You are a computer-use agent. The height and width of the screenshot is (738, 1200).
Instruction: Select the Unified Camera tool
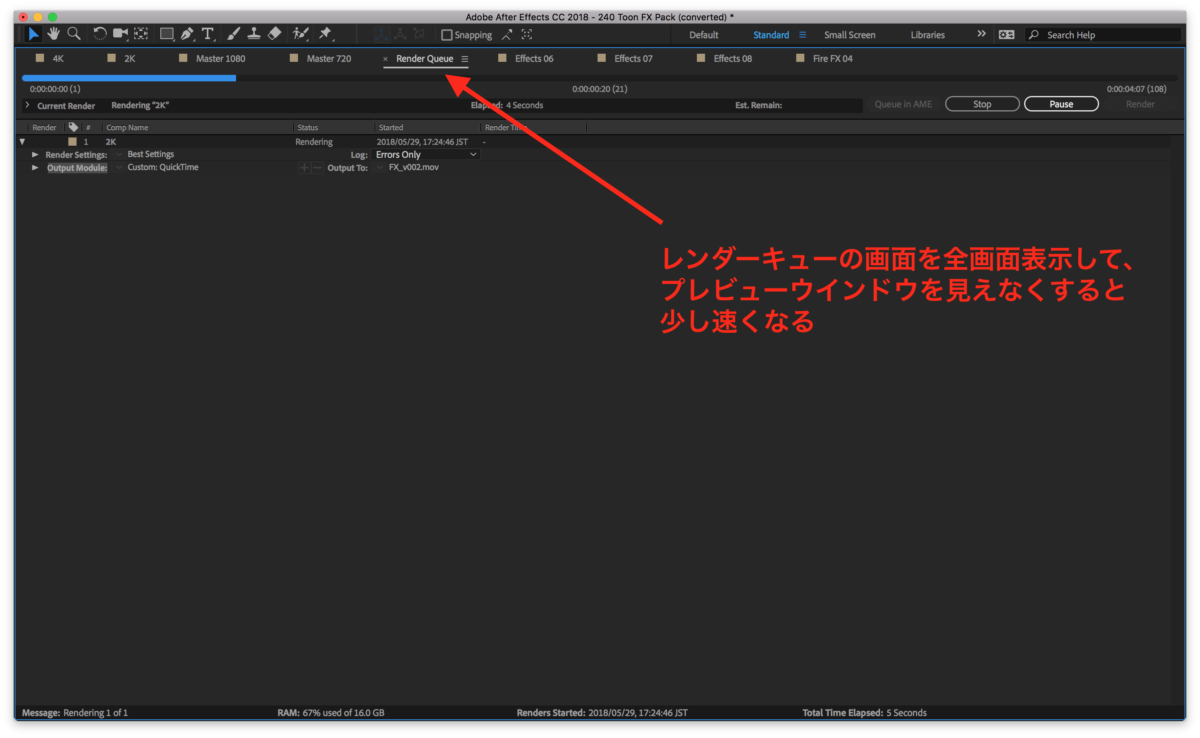click(120, 34)
